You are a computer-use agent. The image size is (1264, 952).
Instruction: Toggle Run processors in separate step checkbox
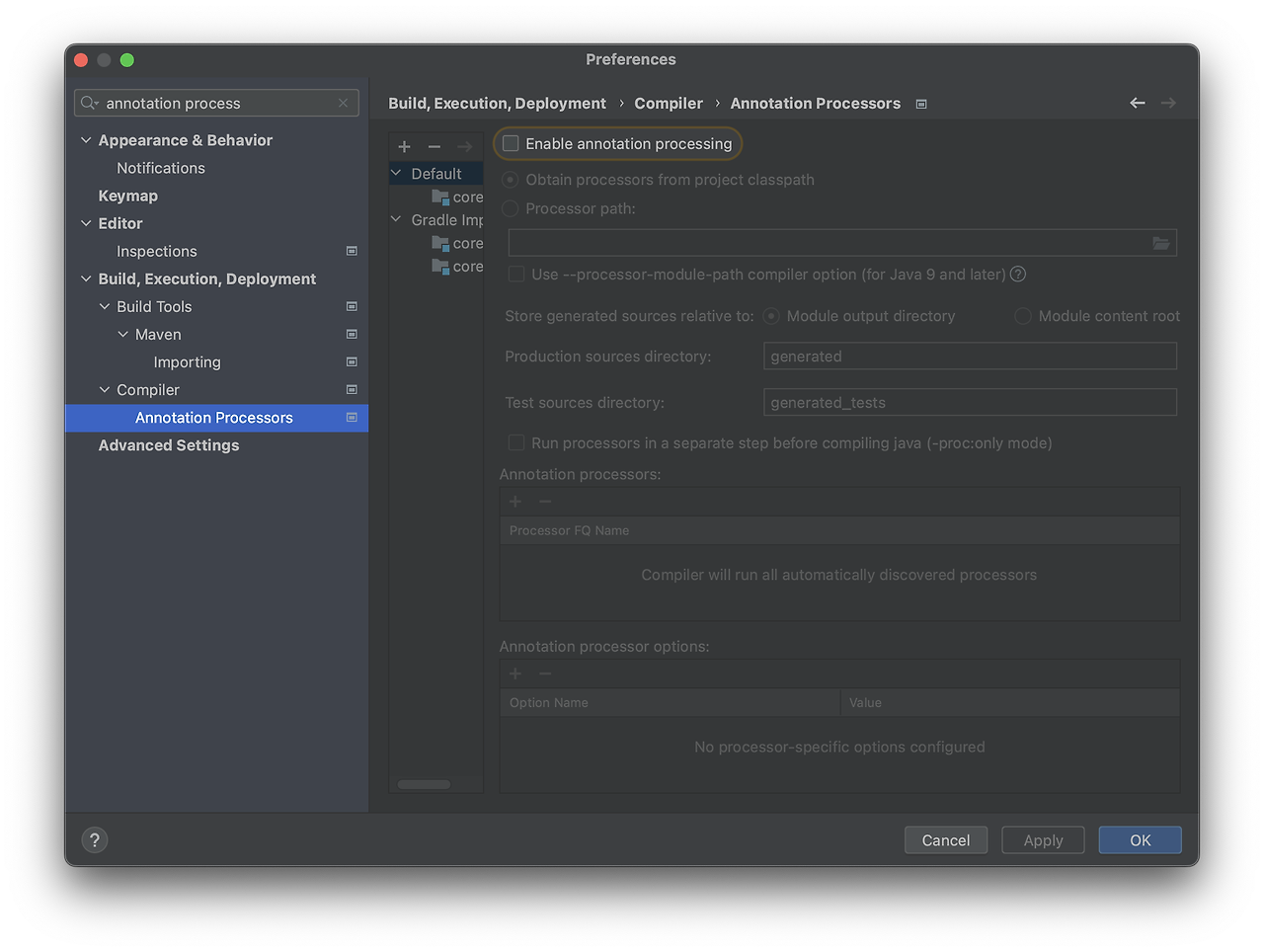(x=516, y=443)
